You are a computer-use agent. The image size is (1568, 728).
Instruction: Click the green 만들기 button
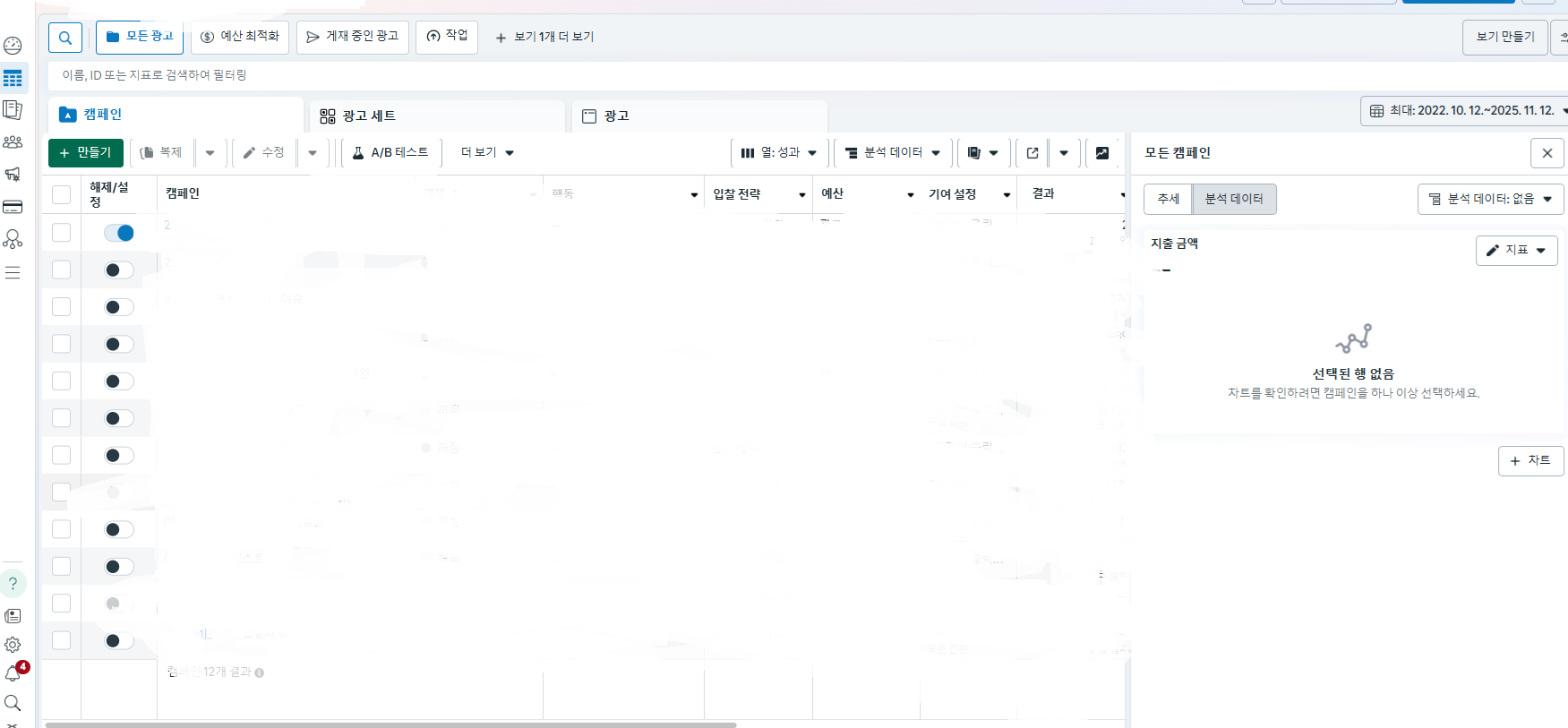(x=86, y=153)
